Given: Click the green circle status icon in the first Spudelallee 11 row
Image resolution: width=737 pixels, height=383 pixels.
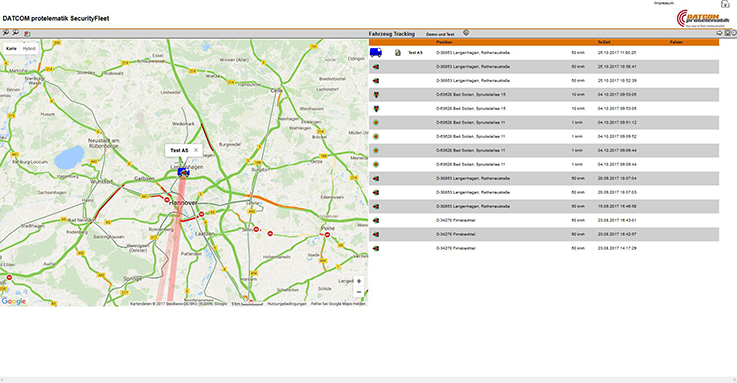Looking at the screenshot, I should [x=376, y=123].
